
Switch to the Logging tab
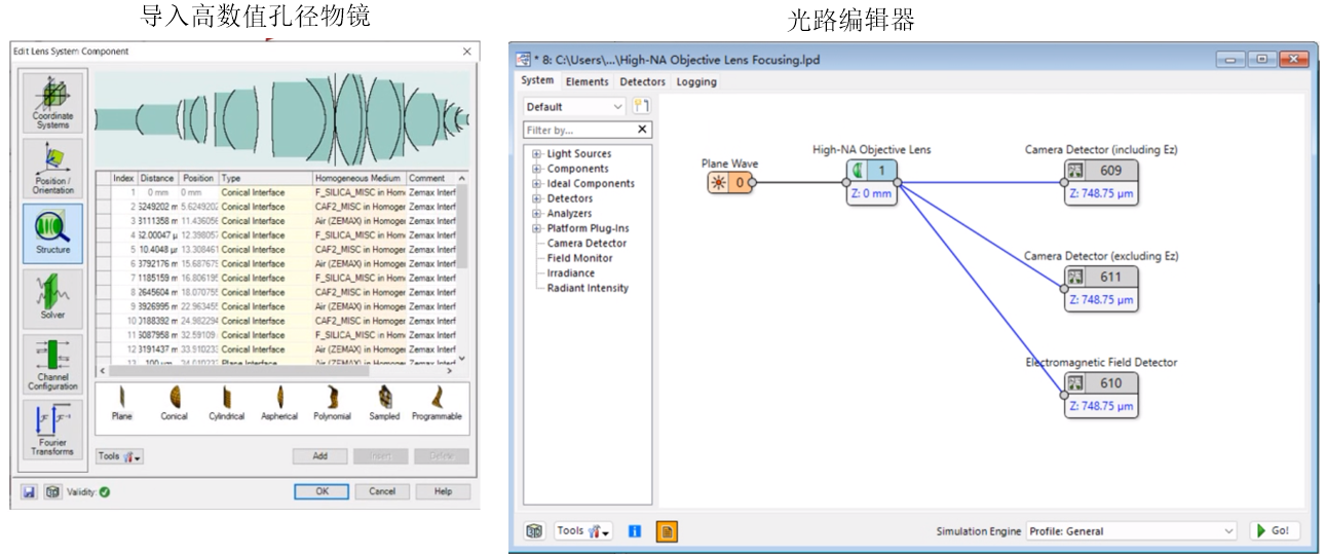click(x=696, y=82)
